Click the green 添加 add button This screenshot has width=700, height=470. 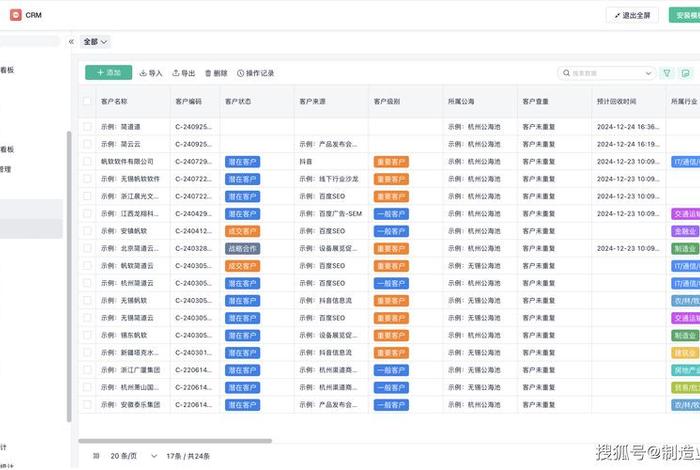108,72
